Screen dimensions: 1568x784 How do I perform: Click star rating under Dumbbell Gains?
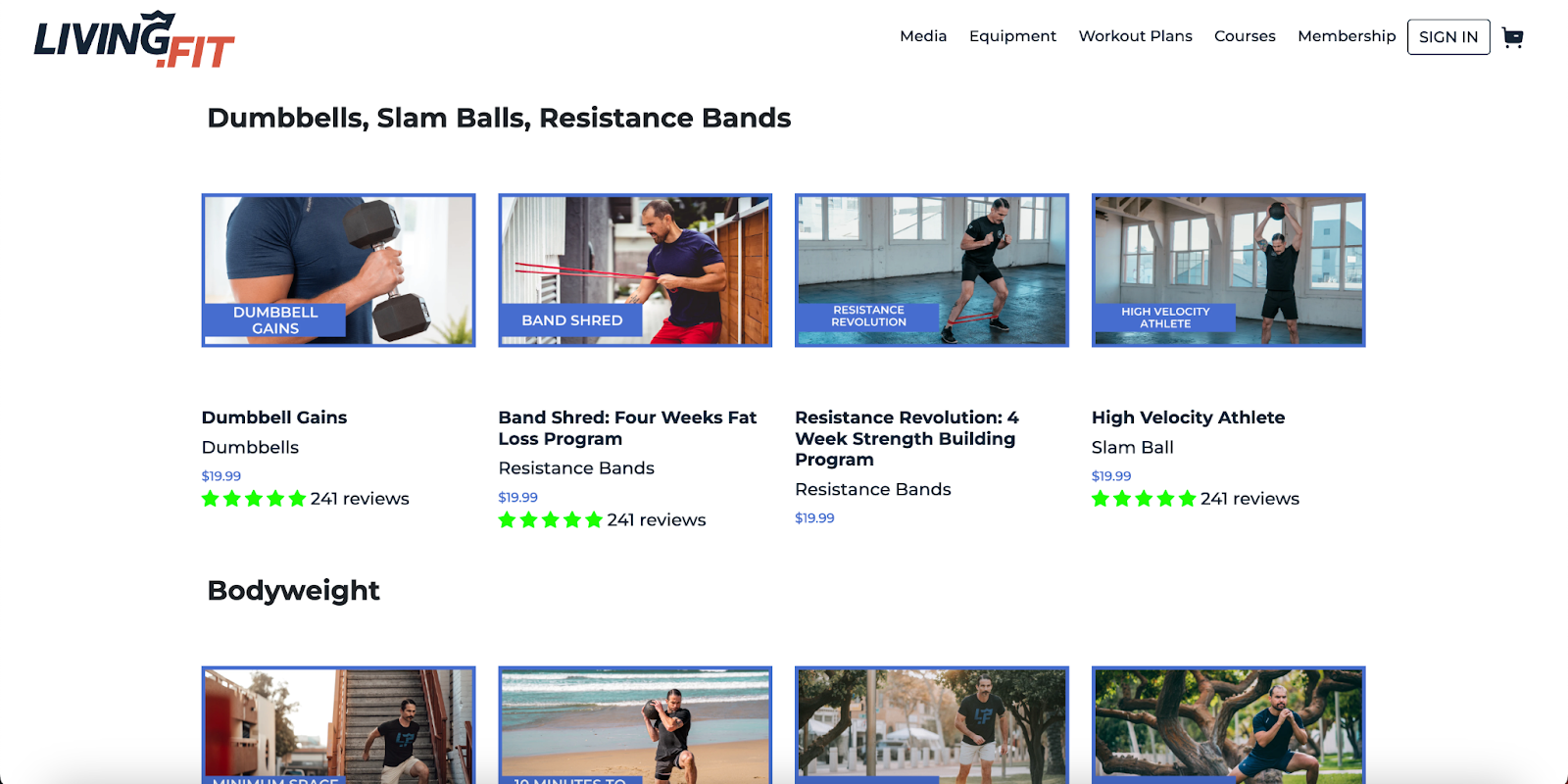tap(254, 499)
